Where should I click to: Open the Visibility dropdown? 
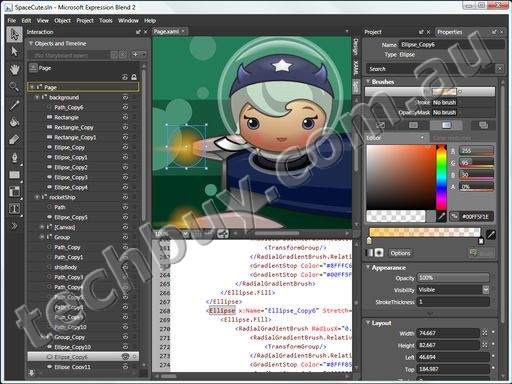click(x=486, y=290)
